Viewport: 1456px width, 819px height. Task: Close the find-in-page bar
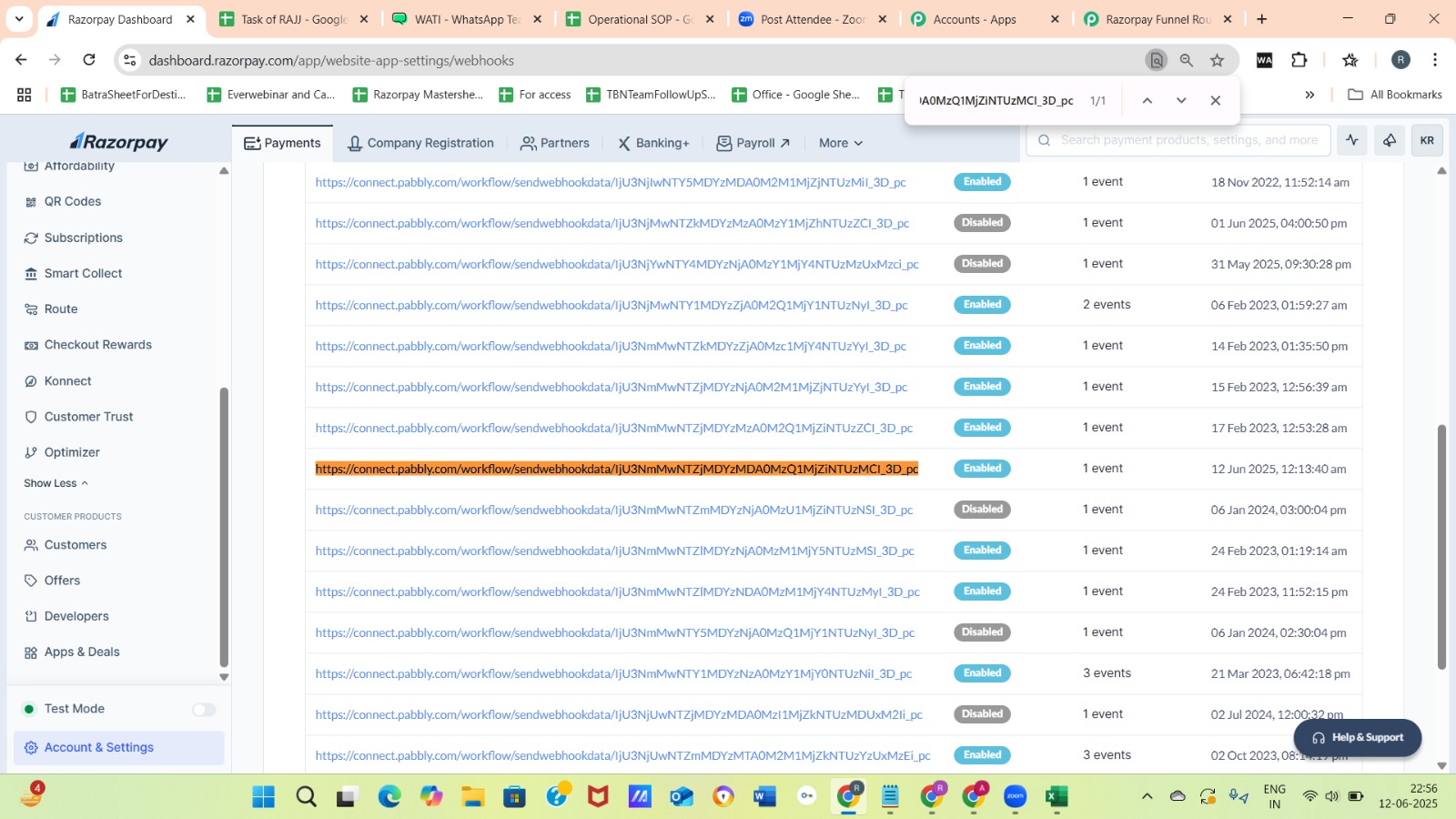coord(1216,100)
